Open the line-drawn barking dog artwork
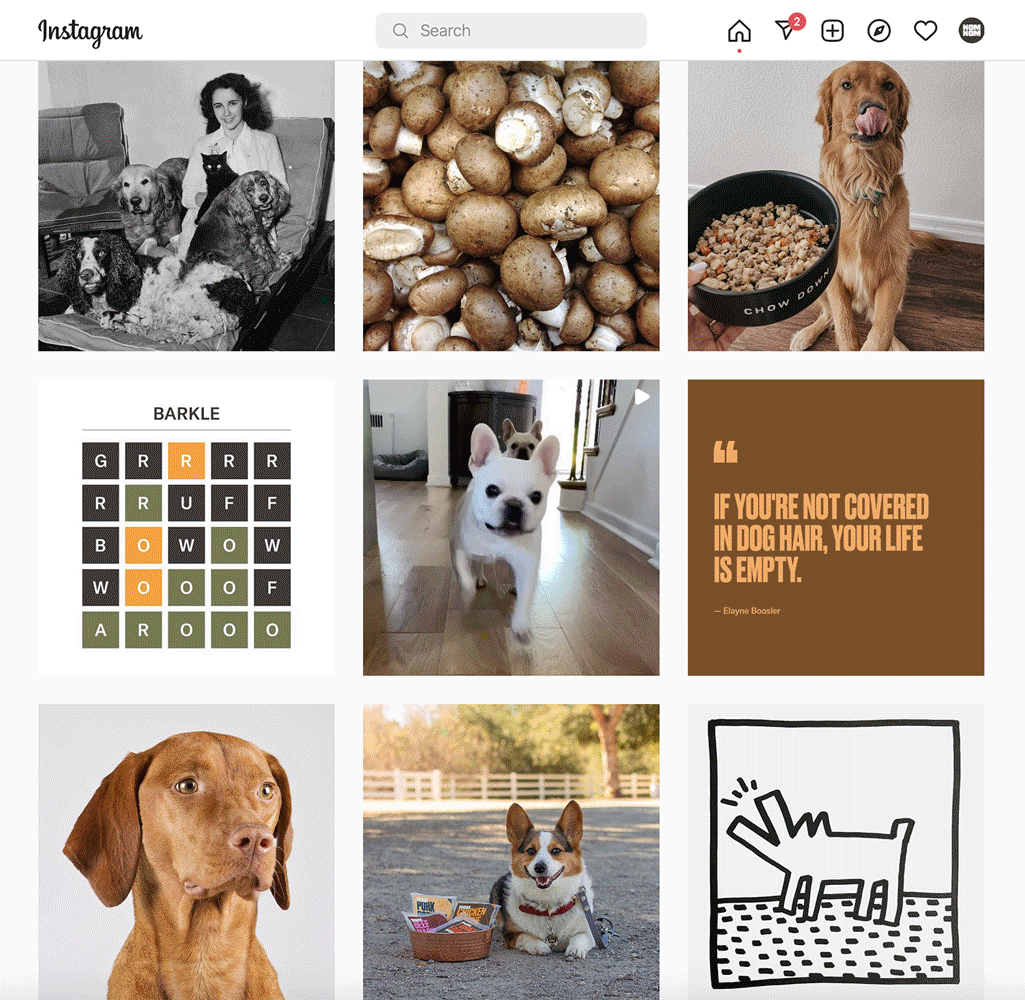This screenshot has height=1000, width=1025. coord(835,852)
